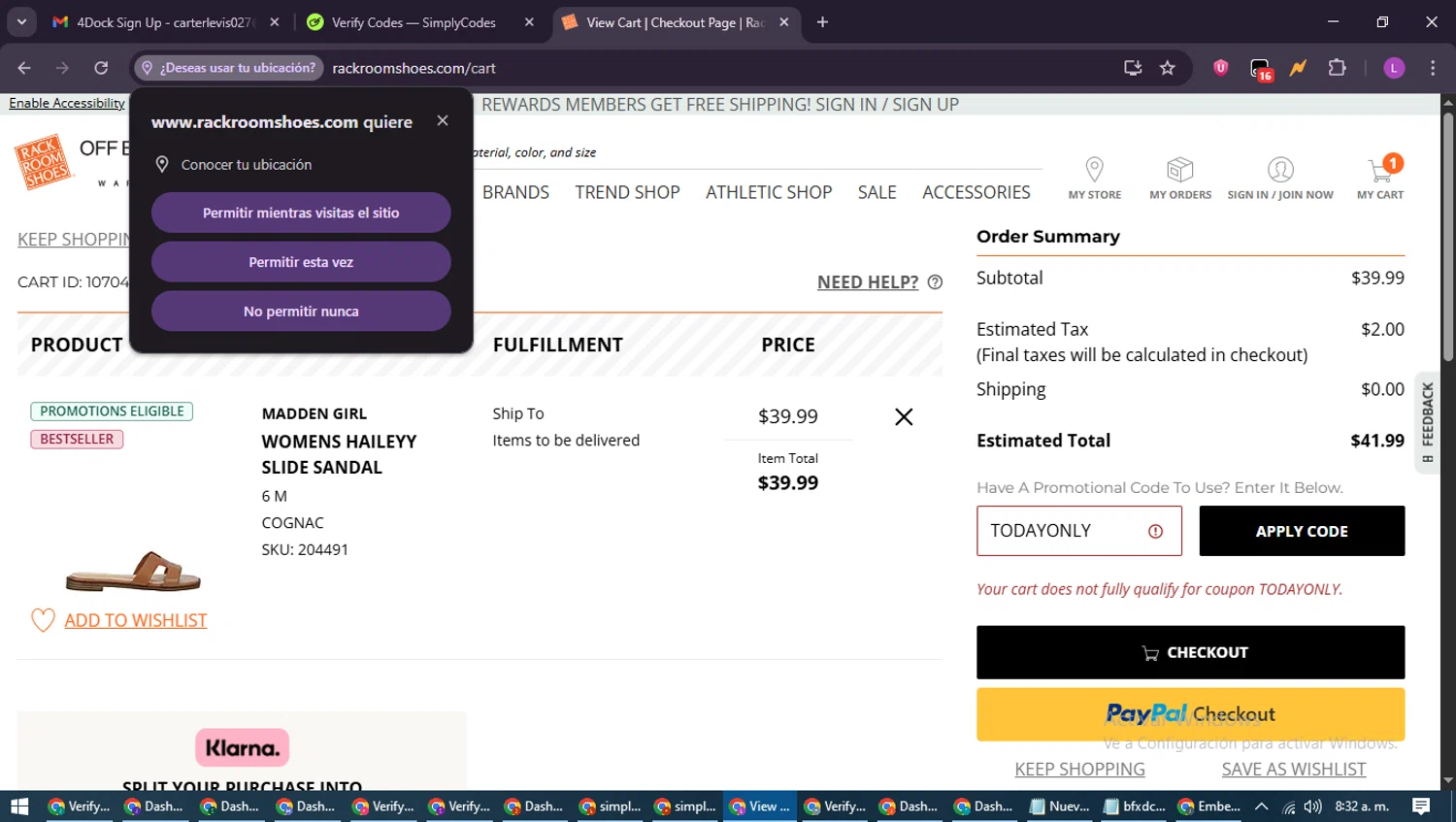Open the My Store location icon
The height and width of the screenshot is (822, 1456).
(1094, 170)
